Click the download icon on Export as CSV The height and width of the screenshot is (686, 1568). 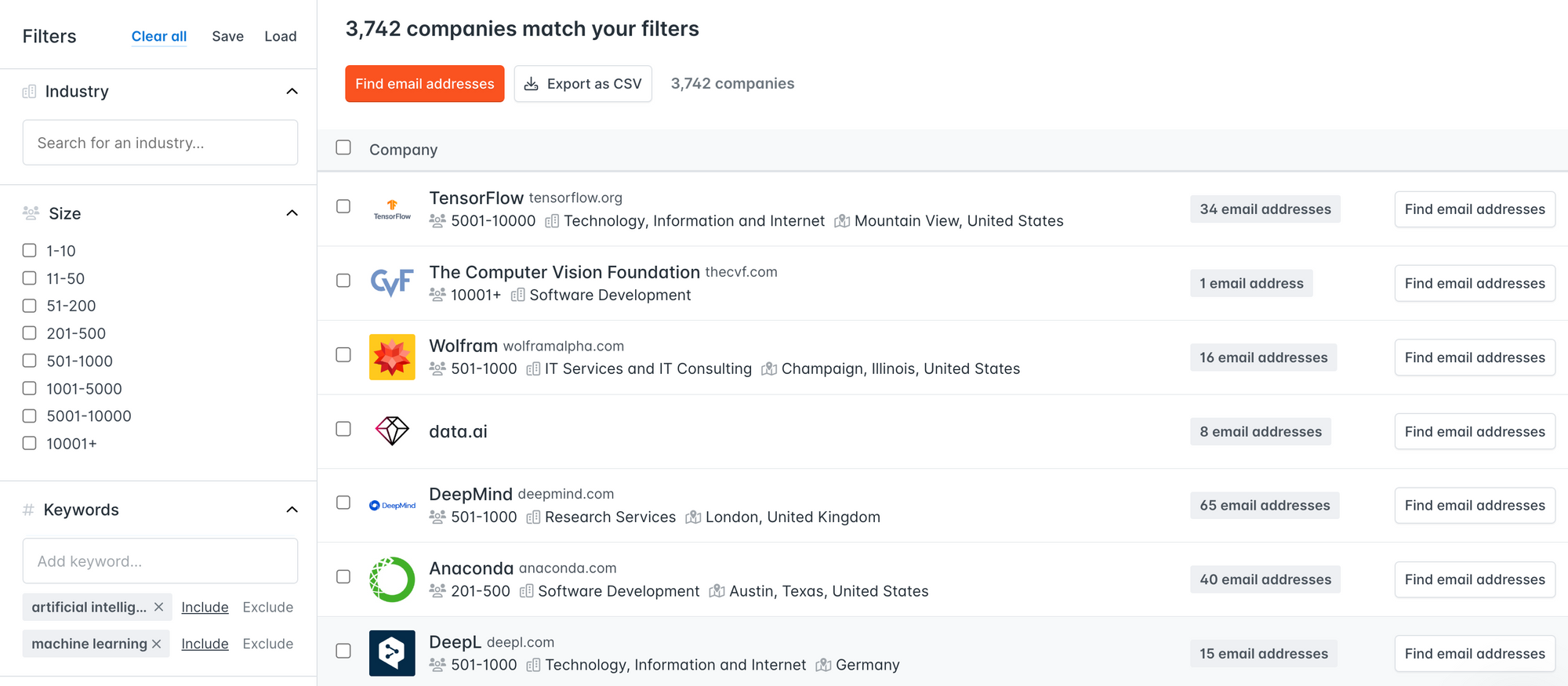tap(532, 84)
